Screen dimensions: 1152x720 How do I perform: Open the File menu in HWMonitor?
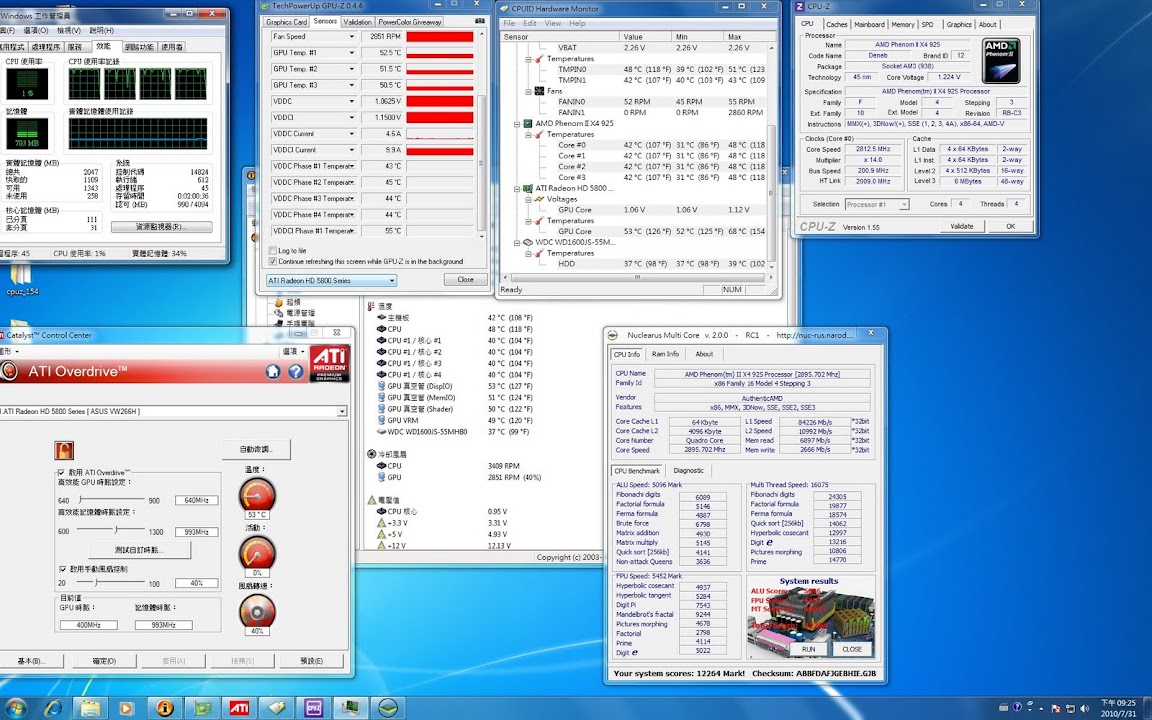[x=509, y=24]
